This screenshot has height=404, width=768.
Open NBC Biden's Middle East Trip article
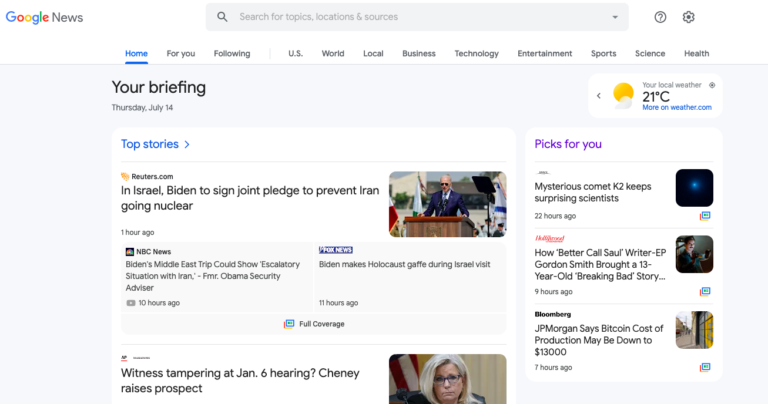[213, 276]
